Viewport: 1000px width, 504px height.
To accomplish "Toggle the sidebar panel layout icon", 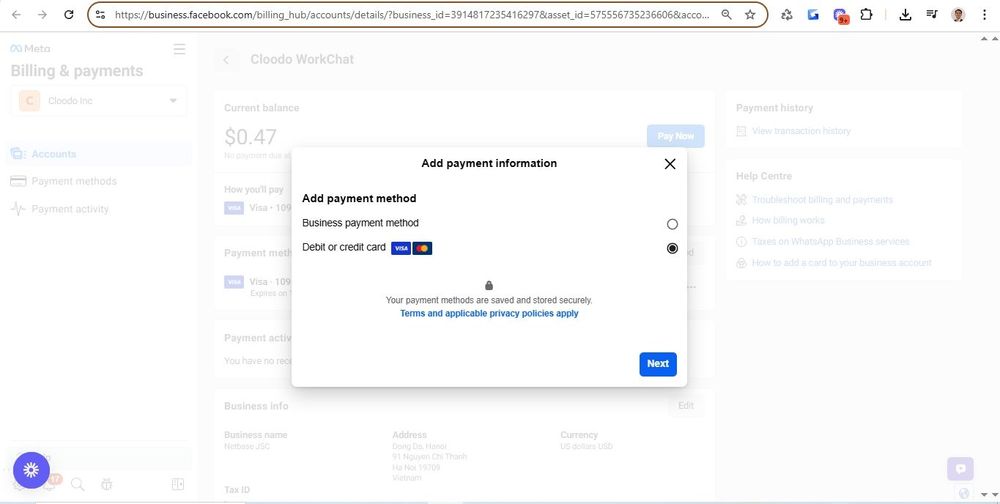I will pyautogui.click(x=178, y=484).
